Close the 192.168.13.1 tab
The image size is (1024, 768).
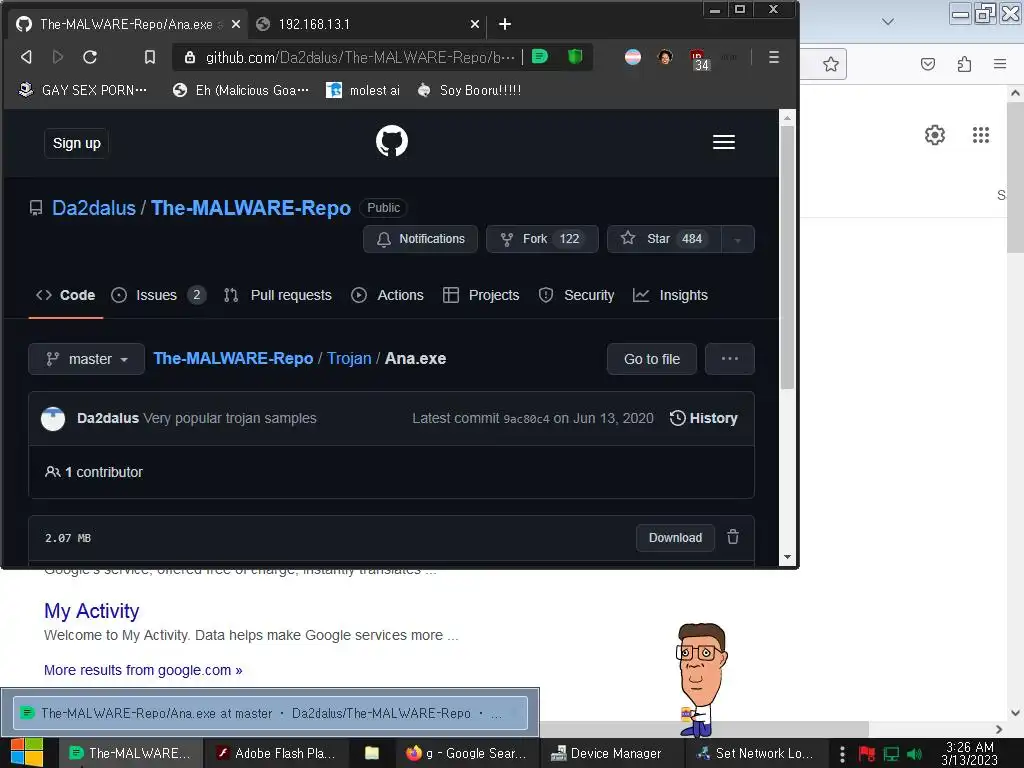point(475,24)
